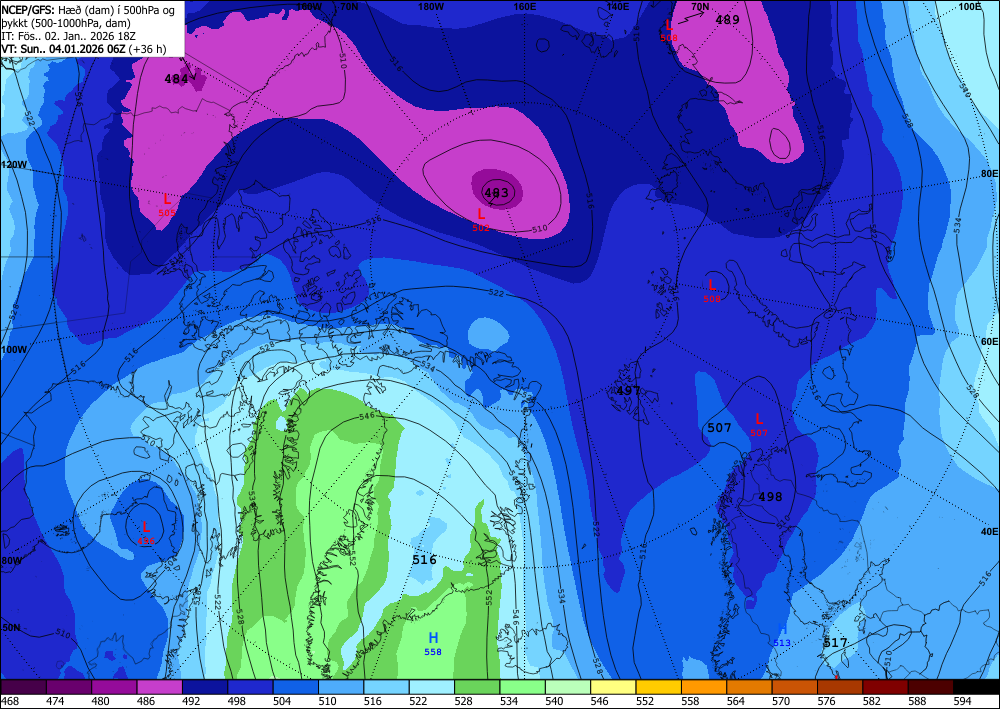1000x709 pixels.
Task: Click the 160E longitude label
Action: pyautogui.click(x=524, y=6)
